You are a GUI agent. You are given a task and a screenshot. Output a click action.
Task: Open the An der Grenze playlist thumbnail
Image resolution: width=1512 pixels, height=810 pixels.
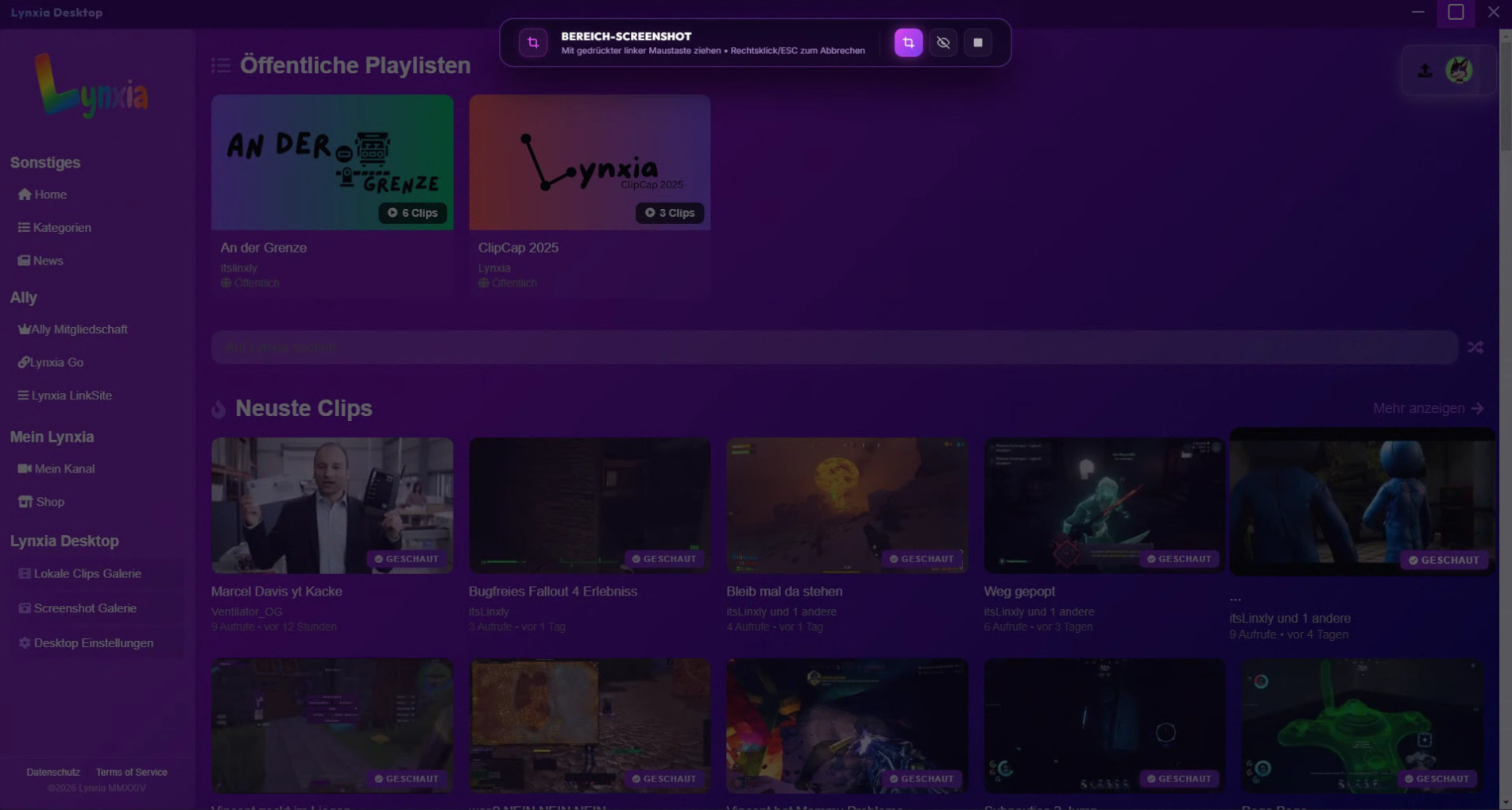(x=332, y=163)
